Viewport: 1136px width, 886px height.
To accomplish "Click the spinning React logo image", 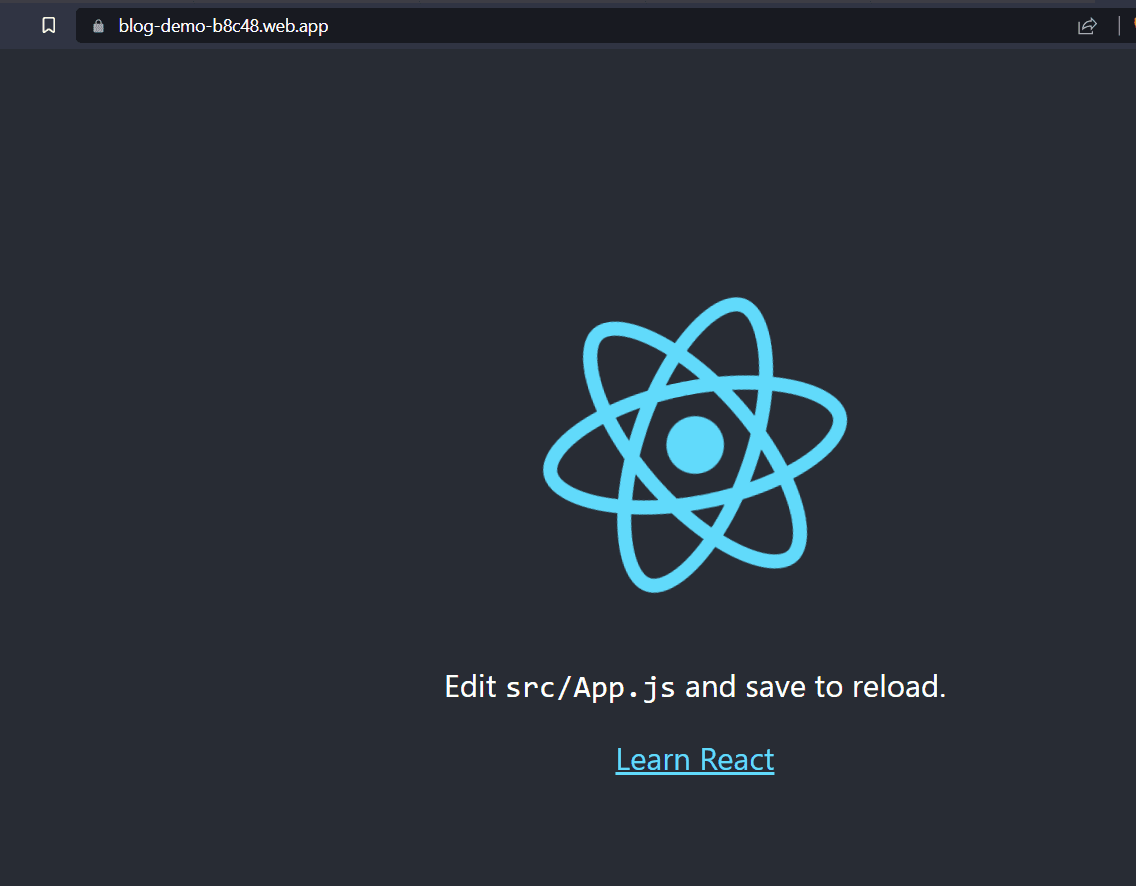I will pyautogui.click(x=695, y=445).
